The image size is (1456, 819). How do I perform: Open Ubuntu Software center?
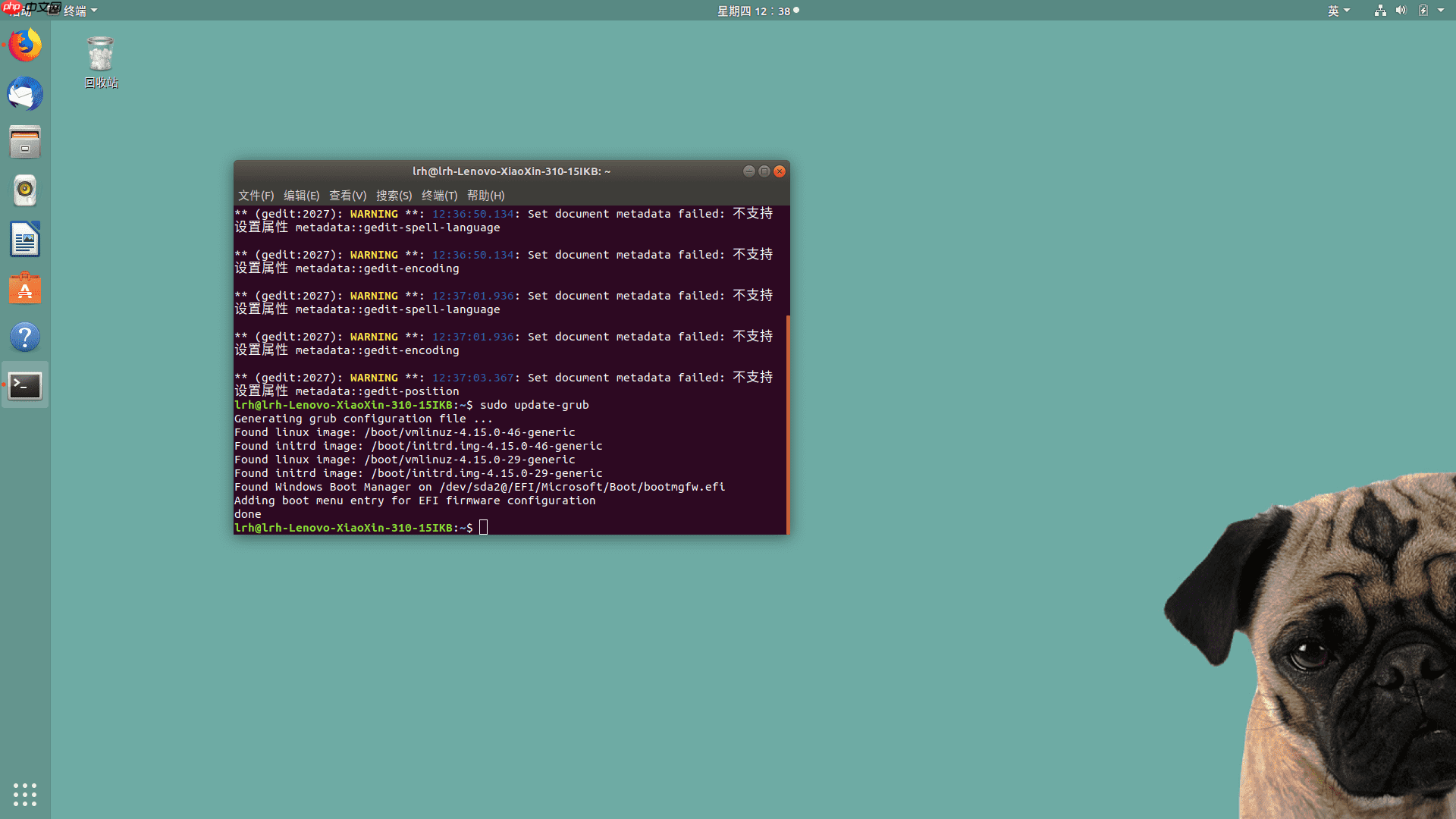pos(25,288)
